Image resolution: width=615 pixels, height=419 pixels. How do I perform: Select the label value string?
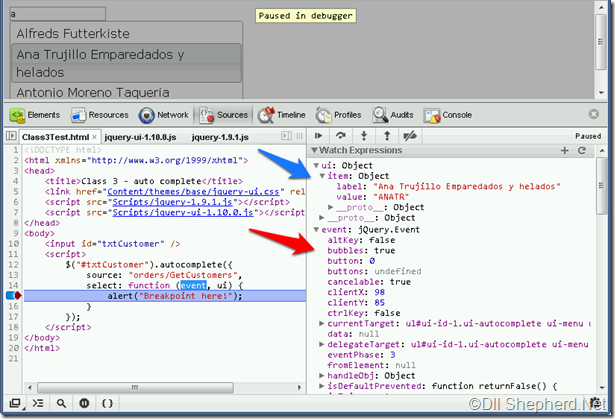tap(467, 186)
